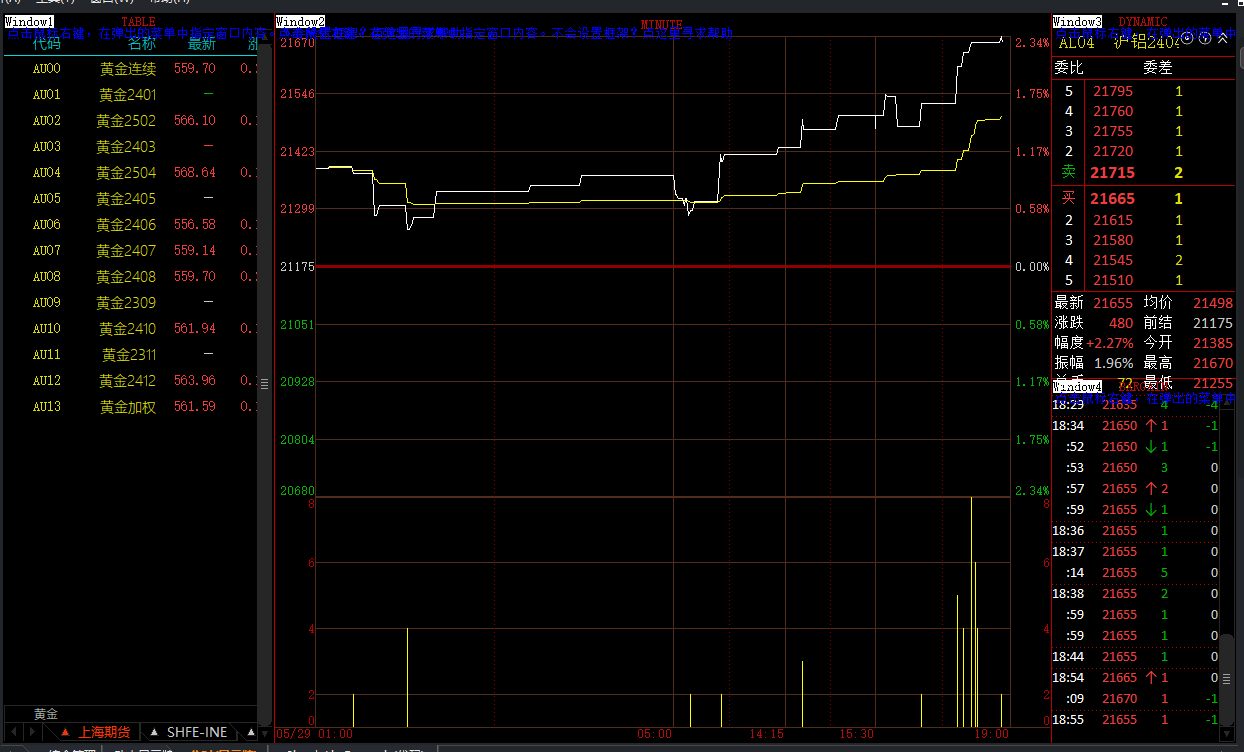This screenshot has width=1244, height=752.
Task: Switch to the 上海期货 exchange tab
Action: click(x=95, y=731)
